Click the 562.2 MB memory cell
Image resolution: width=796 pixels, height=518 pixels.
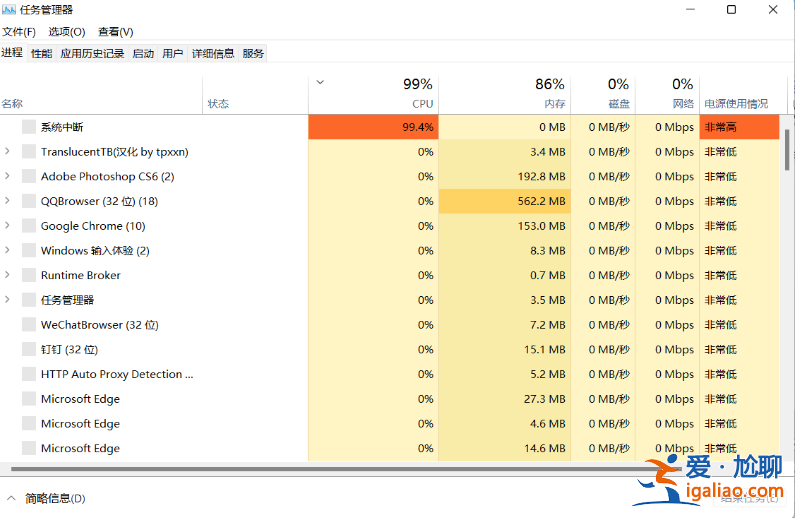pos(505,201)
